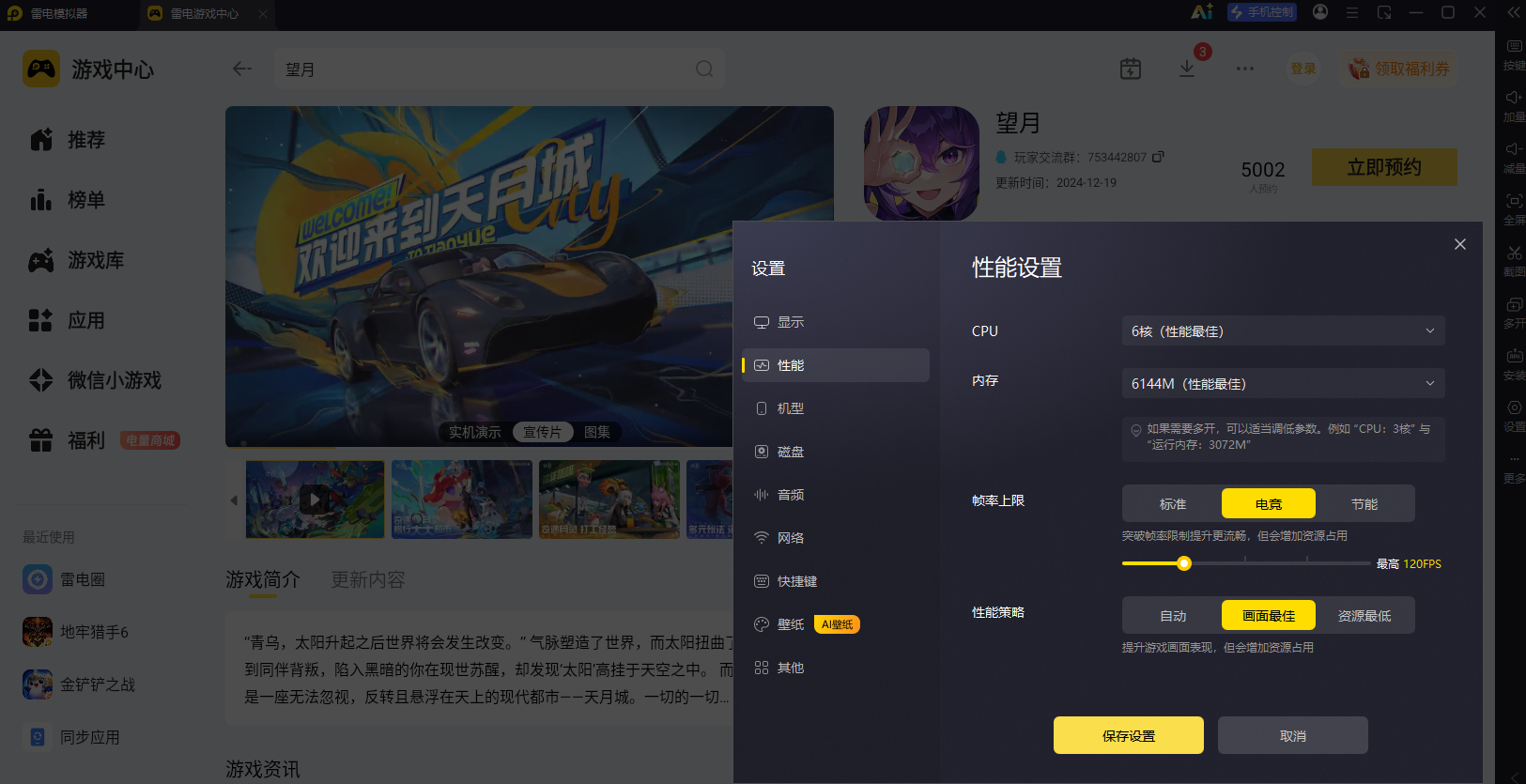The width and height of the screenshot is (1526, 784).
Task: Collapse the right toolbar with double-arrow icon
Action: [1514, 12]
